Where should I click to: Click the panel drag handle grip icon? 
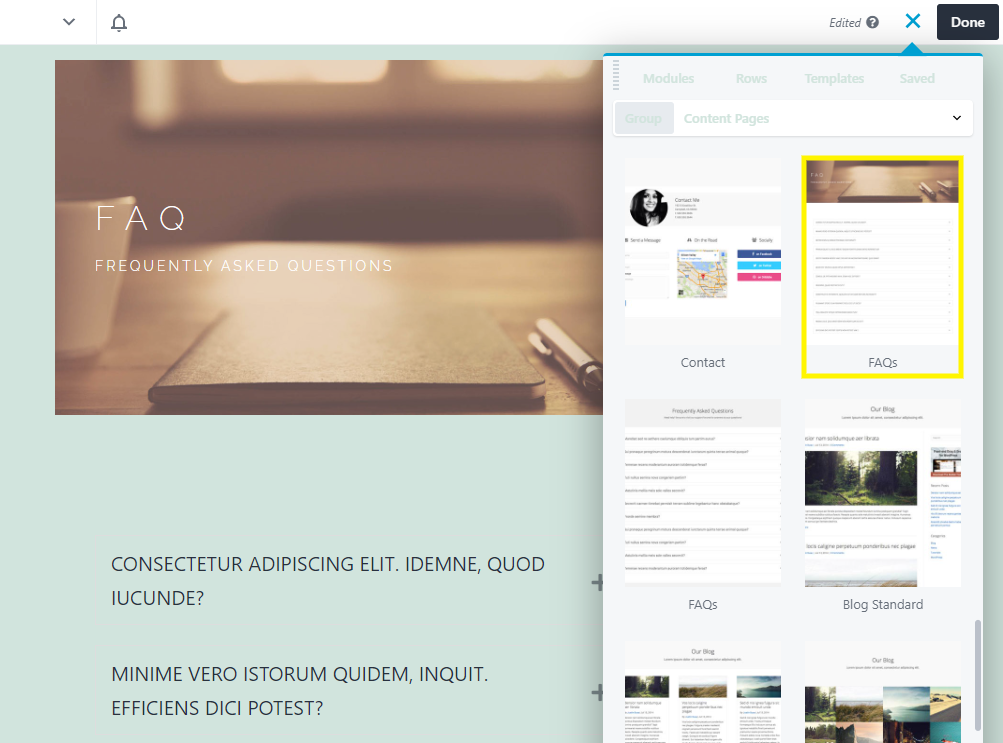616,75
